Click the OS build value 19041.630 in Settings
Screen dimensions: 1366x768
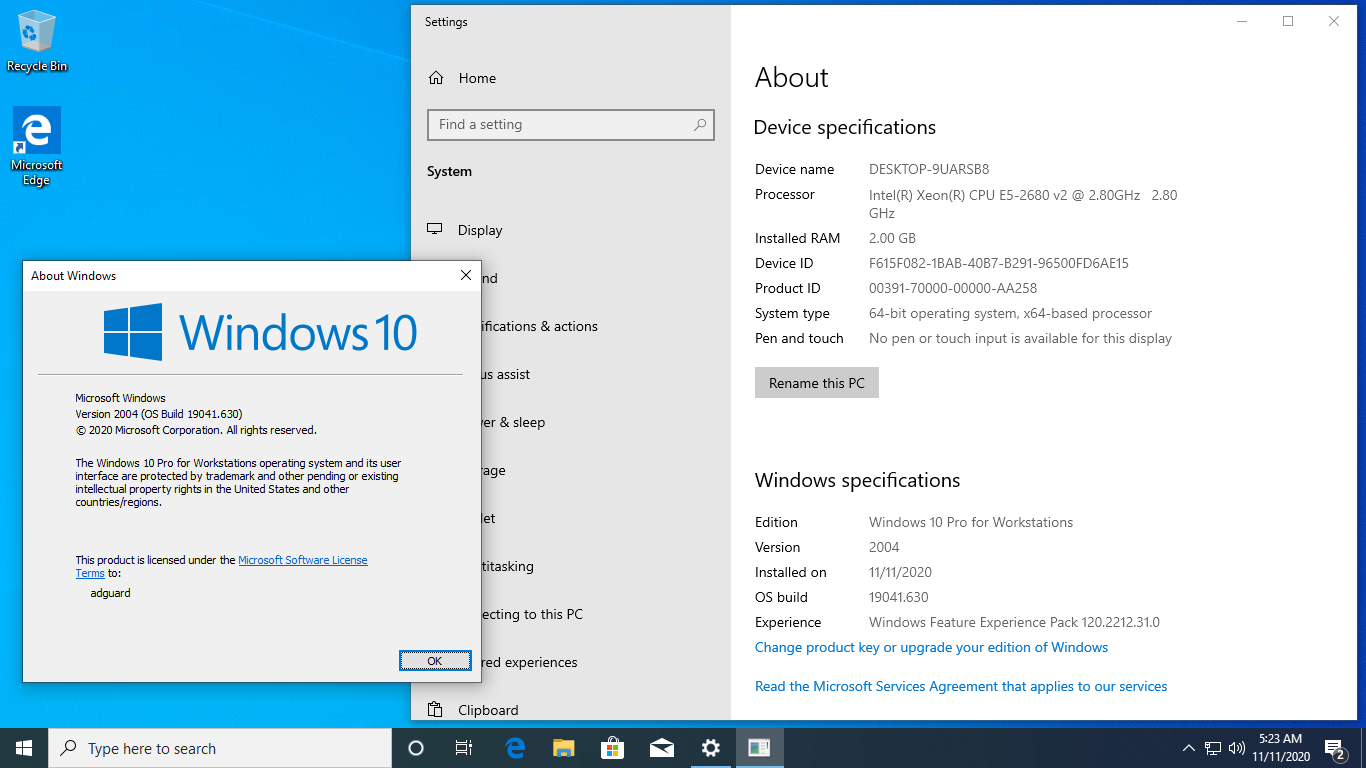898,597
